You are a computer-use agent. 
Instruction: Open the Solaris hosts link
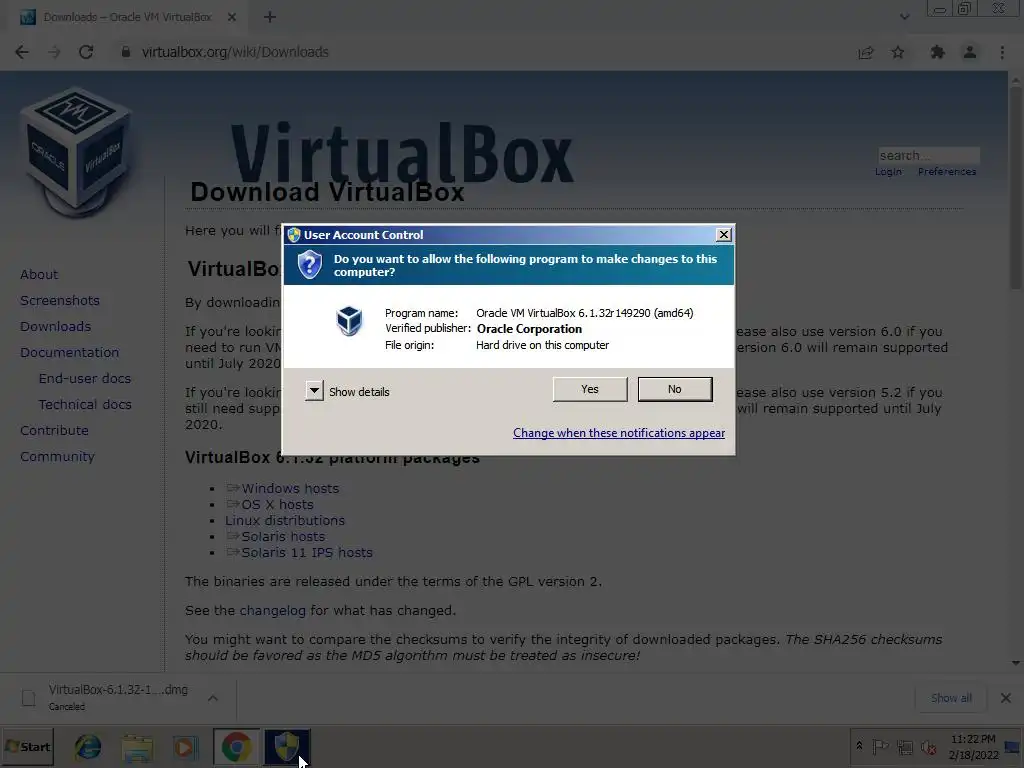point(283,537)
